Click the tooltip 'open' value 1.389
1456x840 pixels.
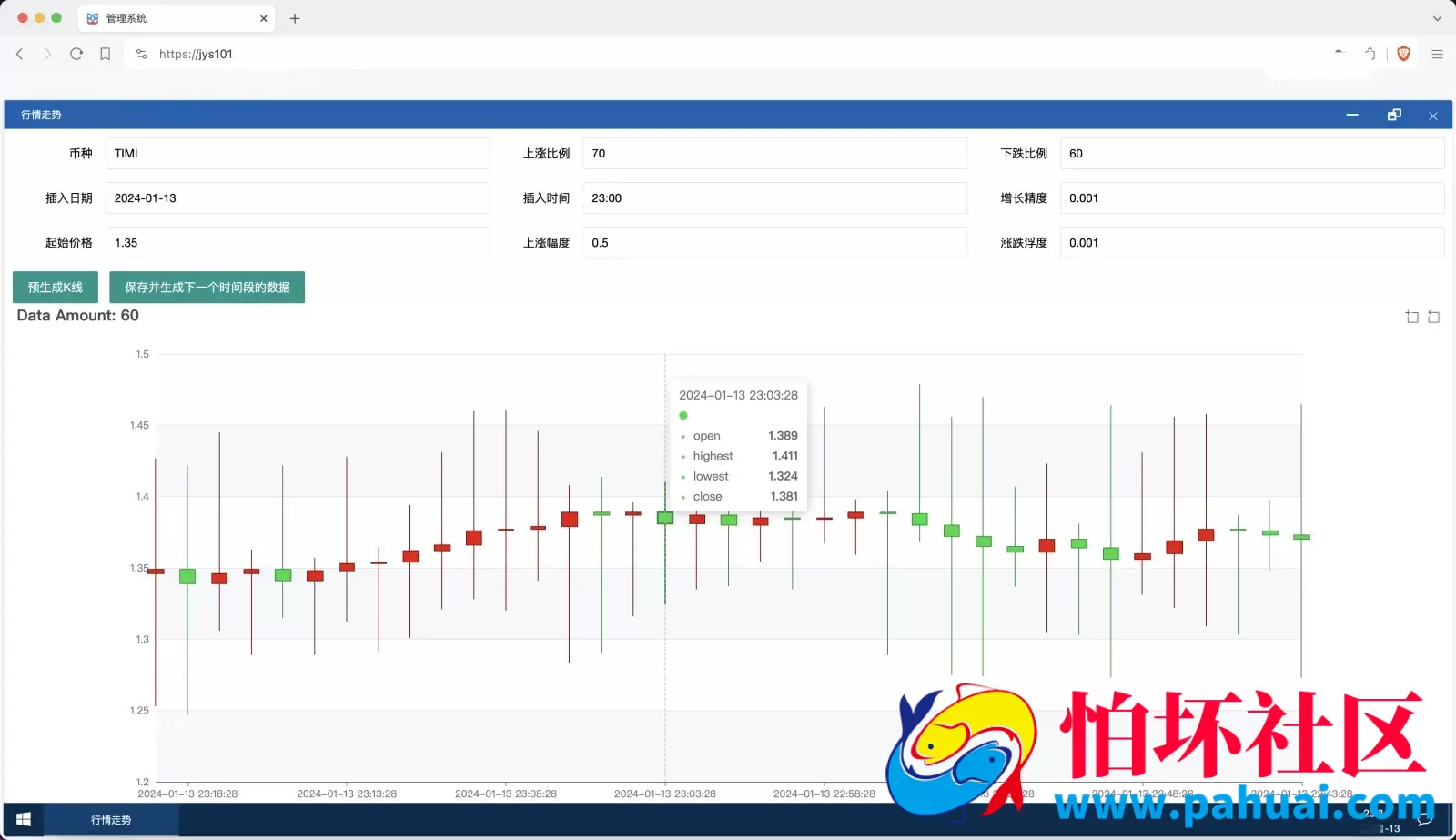[783, 436]
